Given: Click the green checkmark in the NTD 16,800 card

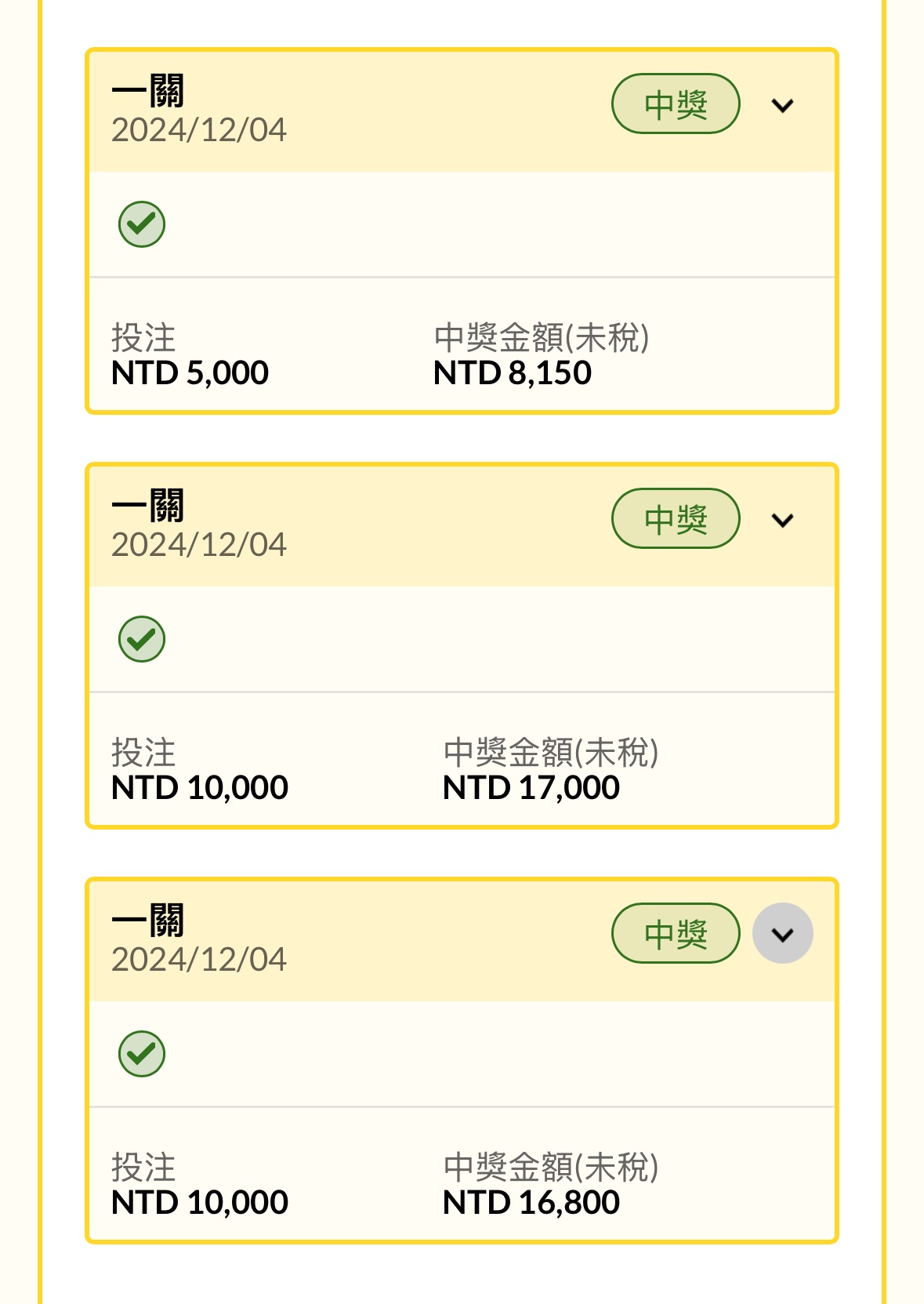Looking at the screenshot, I should tap(142, 1054).
